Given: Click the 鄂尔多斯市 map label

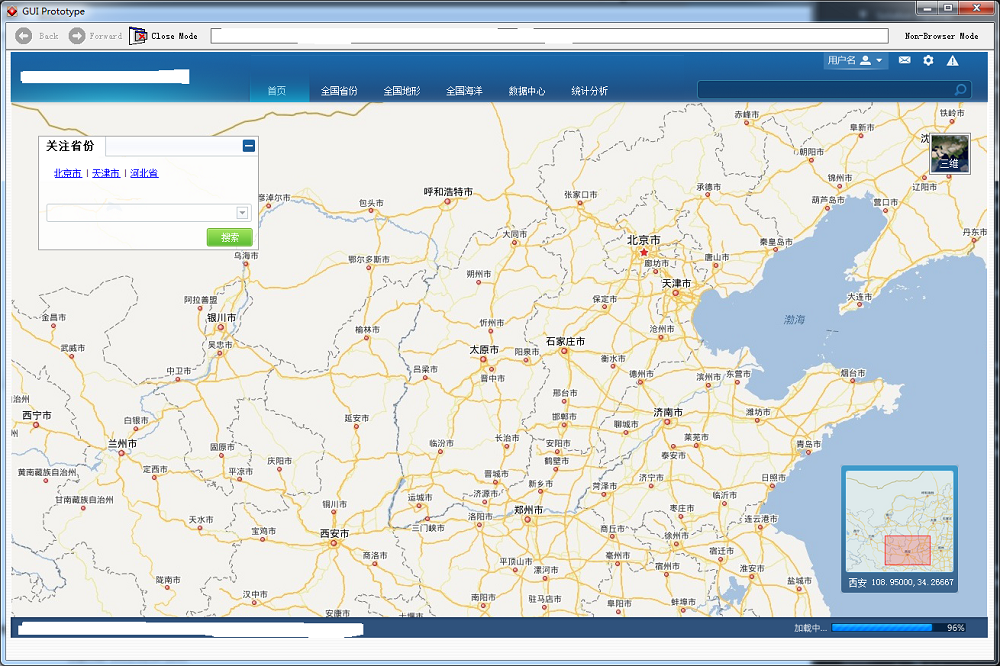Looking at the screenshot, I should tap(369, 260).
